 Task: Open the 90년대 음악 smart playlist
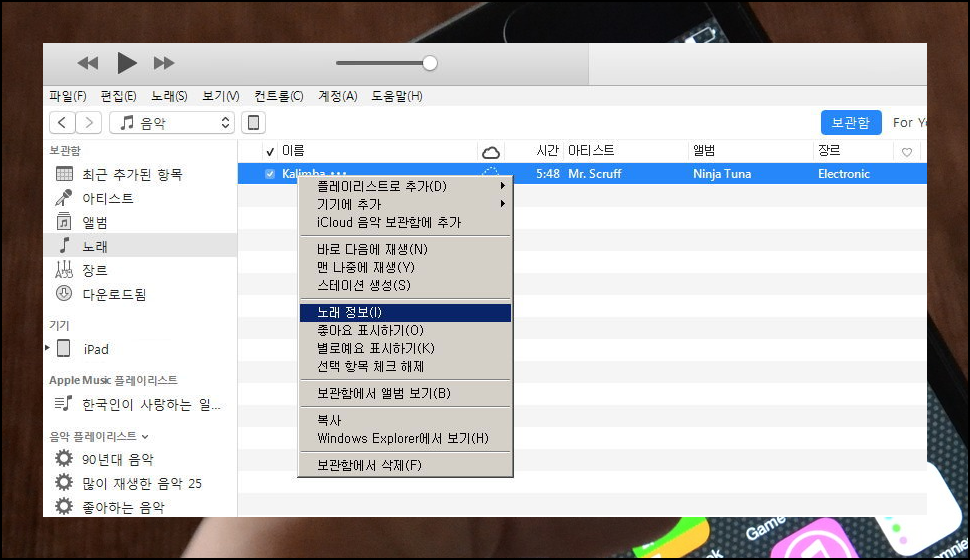click(140, 459)
